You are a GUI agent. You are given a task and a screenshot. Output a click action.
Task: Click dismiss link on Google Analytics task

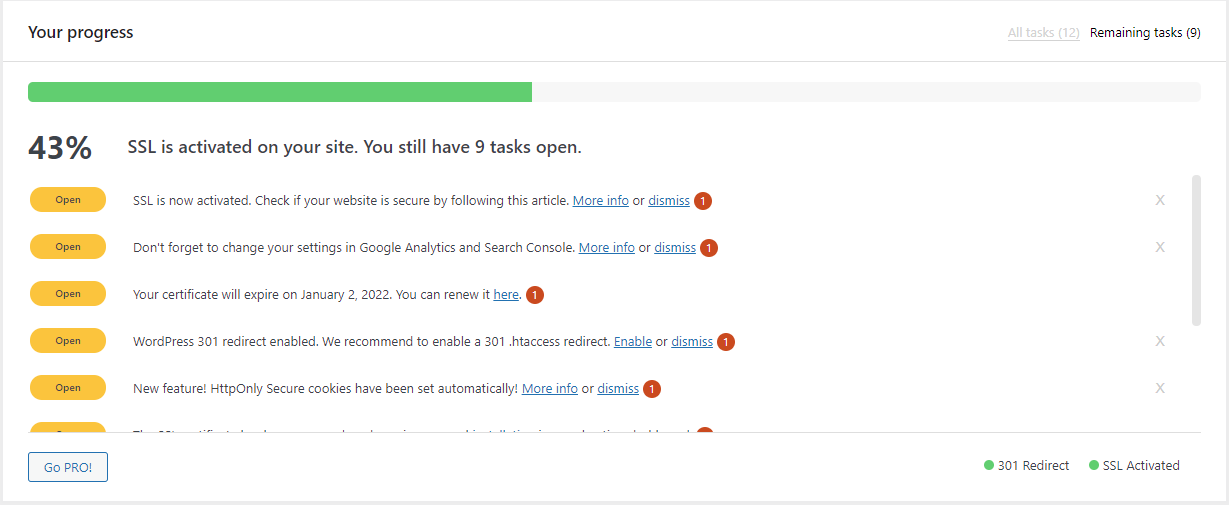tap(675, 248)
